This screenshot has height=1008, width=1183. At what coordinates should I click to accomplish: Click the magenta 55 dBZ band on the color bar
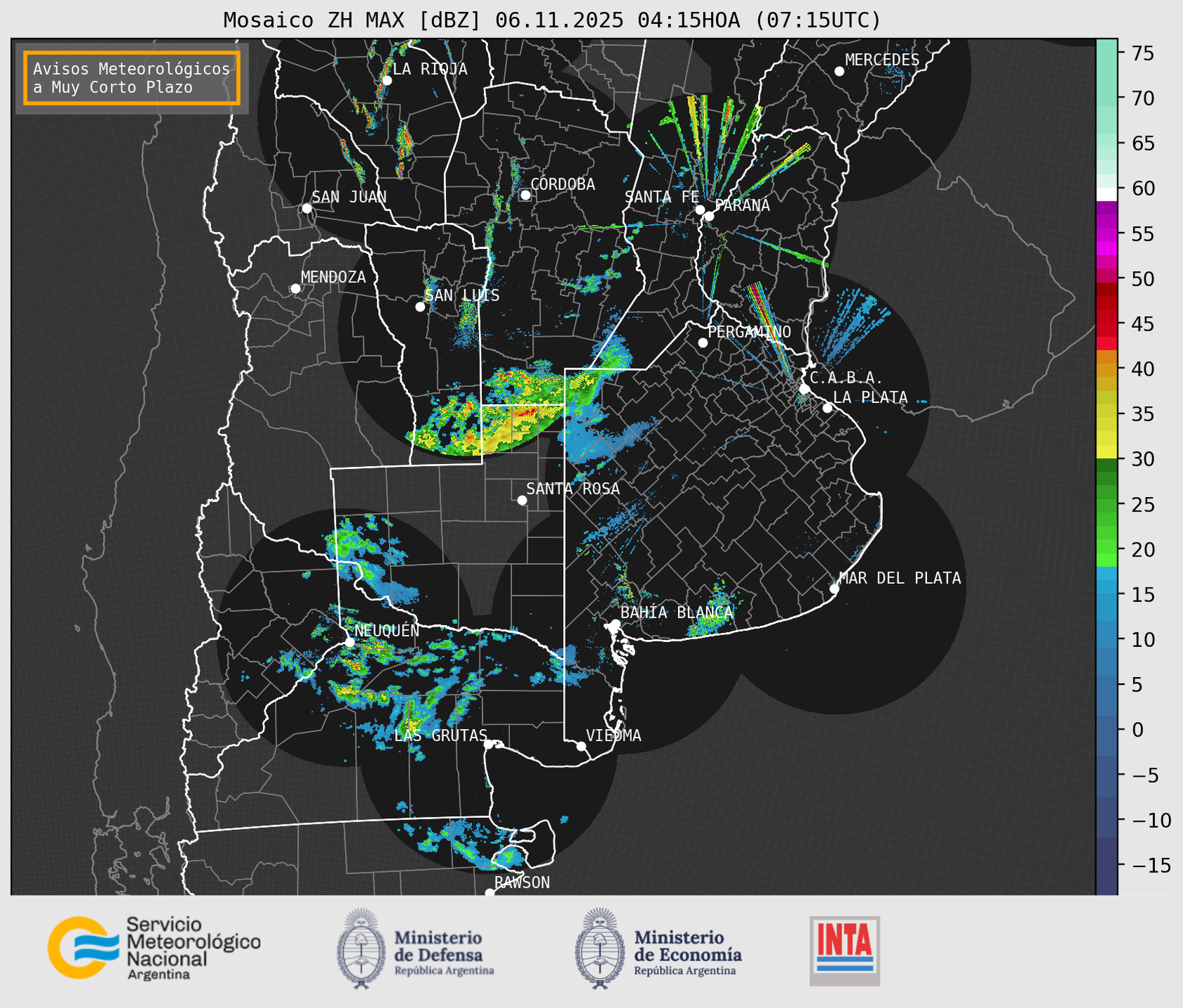pos(1107,233)
